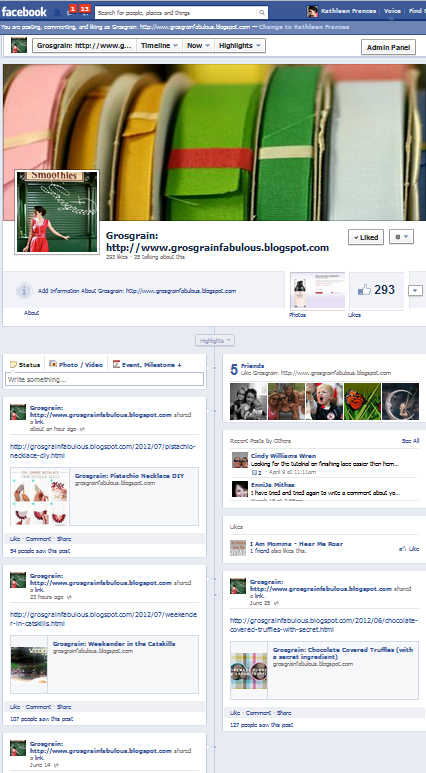This screenshot has width=426, height=773.
Task: Open the Photos thumbnail box
Action: click(318, 291)
